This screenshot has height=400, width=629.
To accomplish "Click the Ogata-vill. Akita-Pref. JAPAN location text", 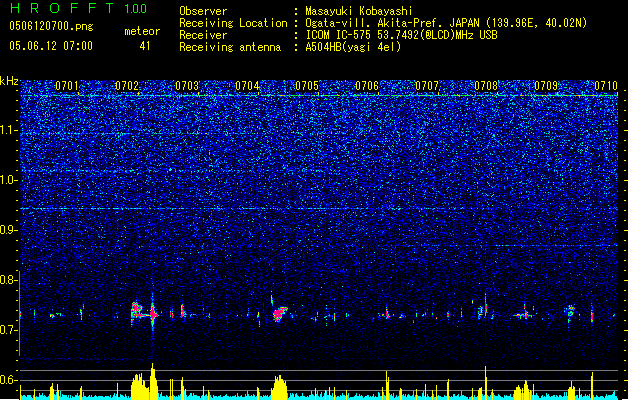I will coord(446,23).
